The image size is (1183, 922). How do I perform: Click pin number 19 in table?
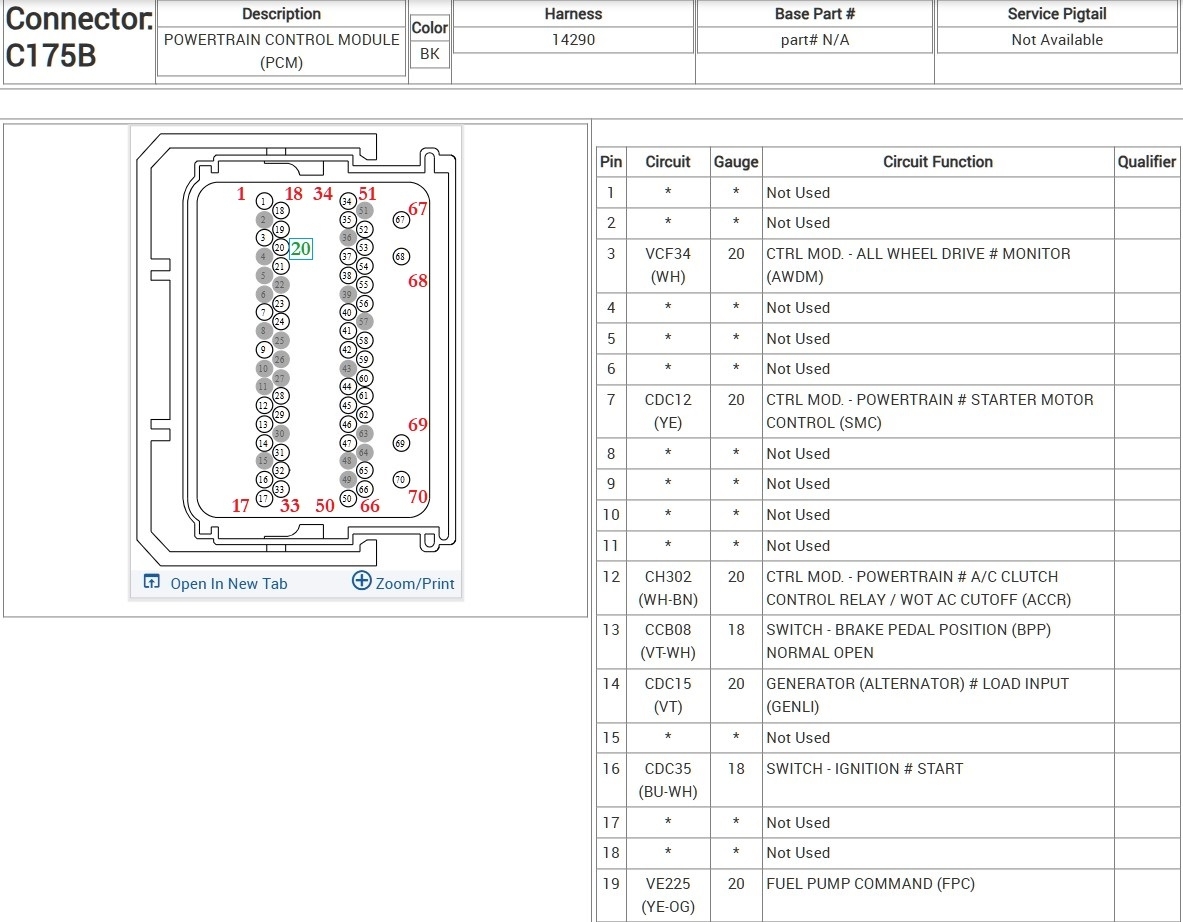coord(611,884)
